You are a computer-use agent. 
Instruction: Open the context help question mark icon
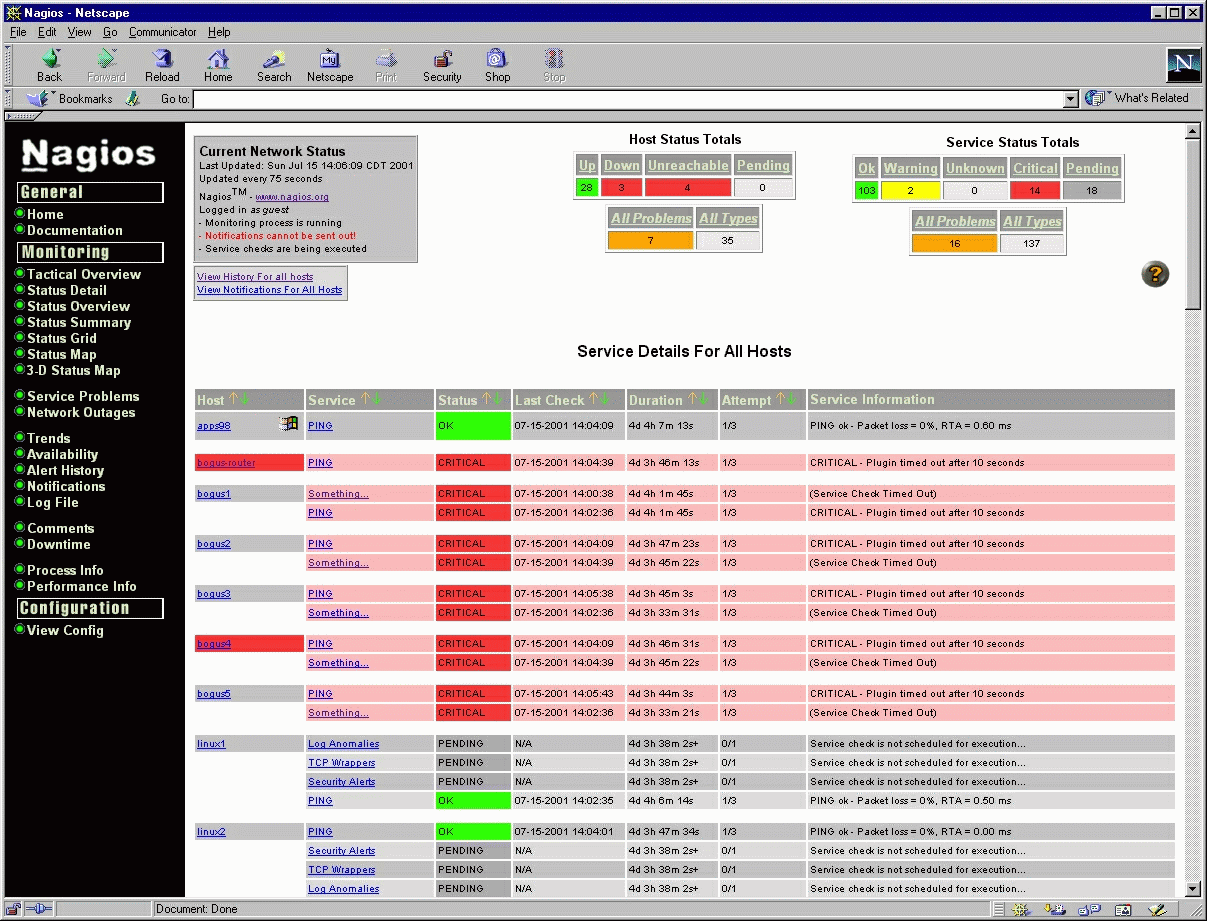pos(1155,274)
